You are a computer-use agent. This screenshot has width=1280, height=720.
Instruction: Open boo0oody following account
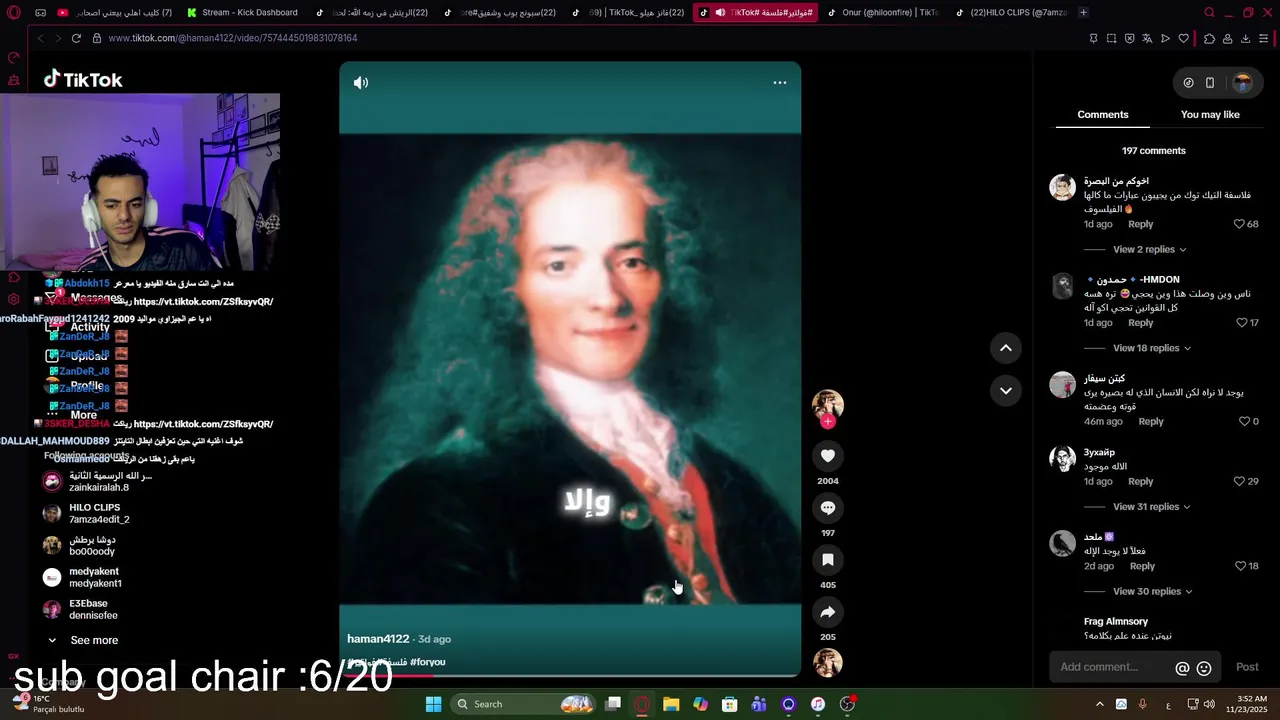tap(79, 546)
